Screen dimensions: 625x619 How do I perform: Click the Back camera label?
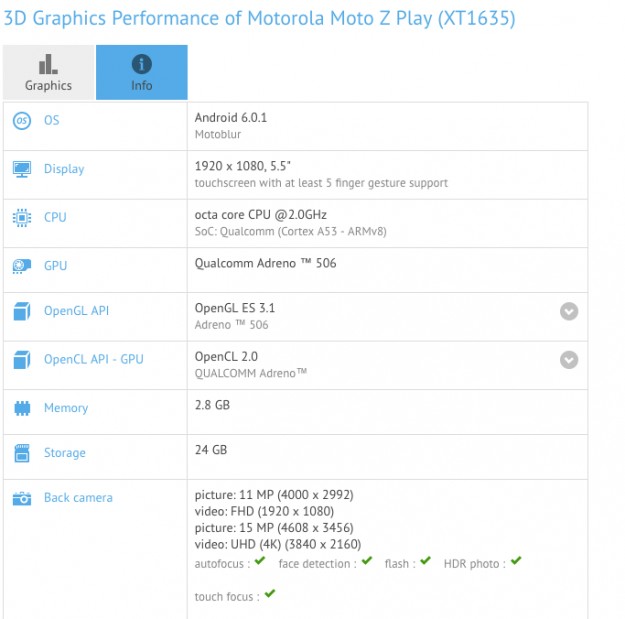78,498
